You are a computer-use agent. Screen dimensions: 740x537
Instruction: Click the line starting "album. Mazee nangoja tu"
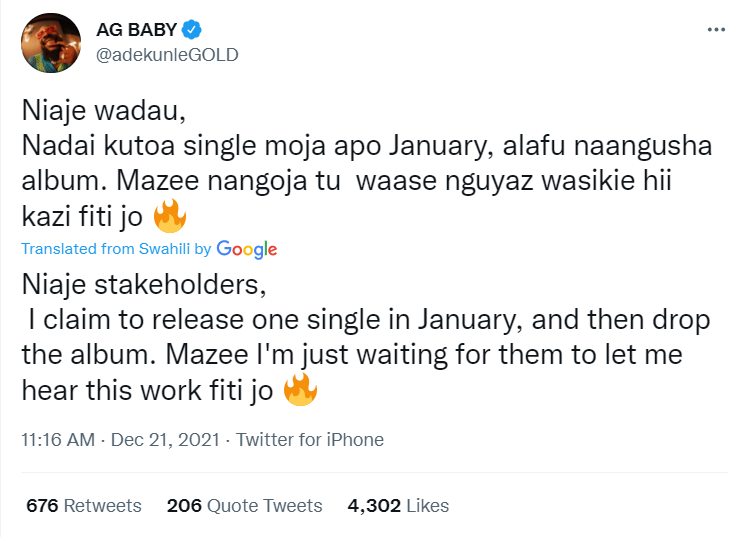pos(366,181)
